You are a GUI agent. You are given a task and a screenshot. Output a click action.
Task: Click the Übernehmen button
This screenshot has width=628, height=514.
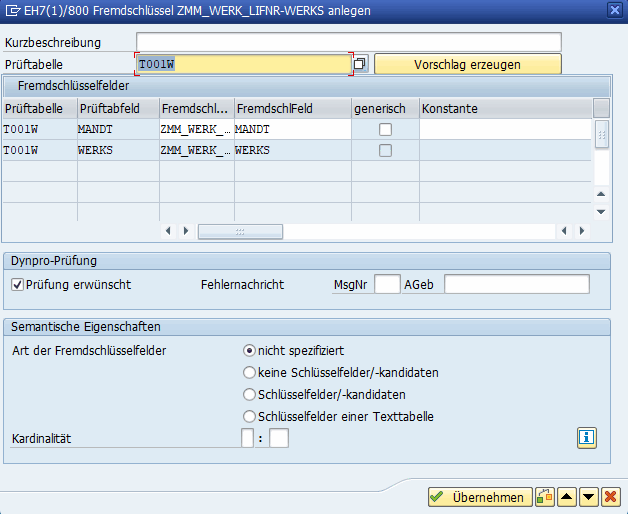coord(480,497)
